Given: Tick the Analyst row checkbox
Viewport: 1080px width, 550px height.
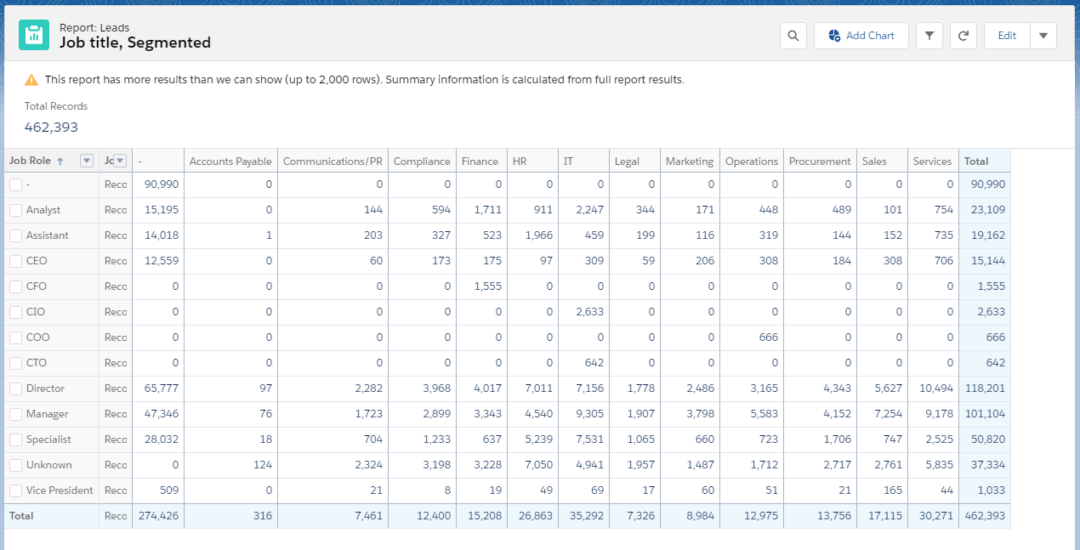Looking at the screenshot, I should [x=15, y=210].
